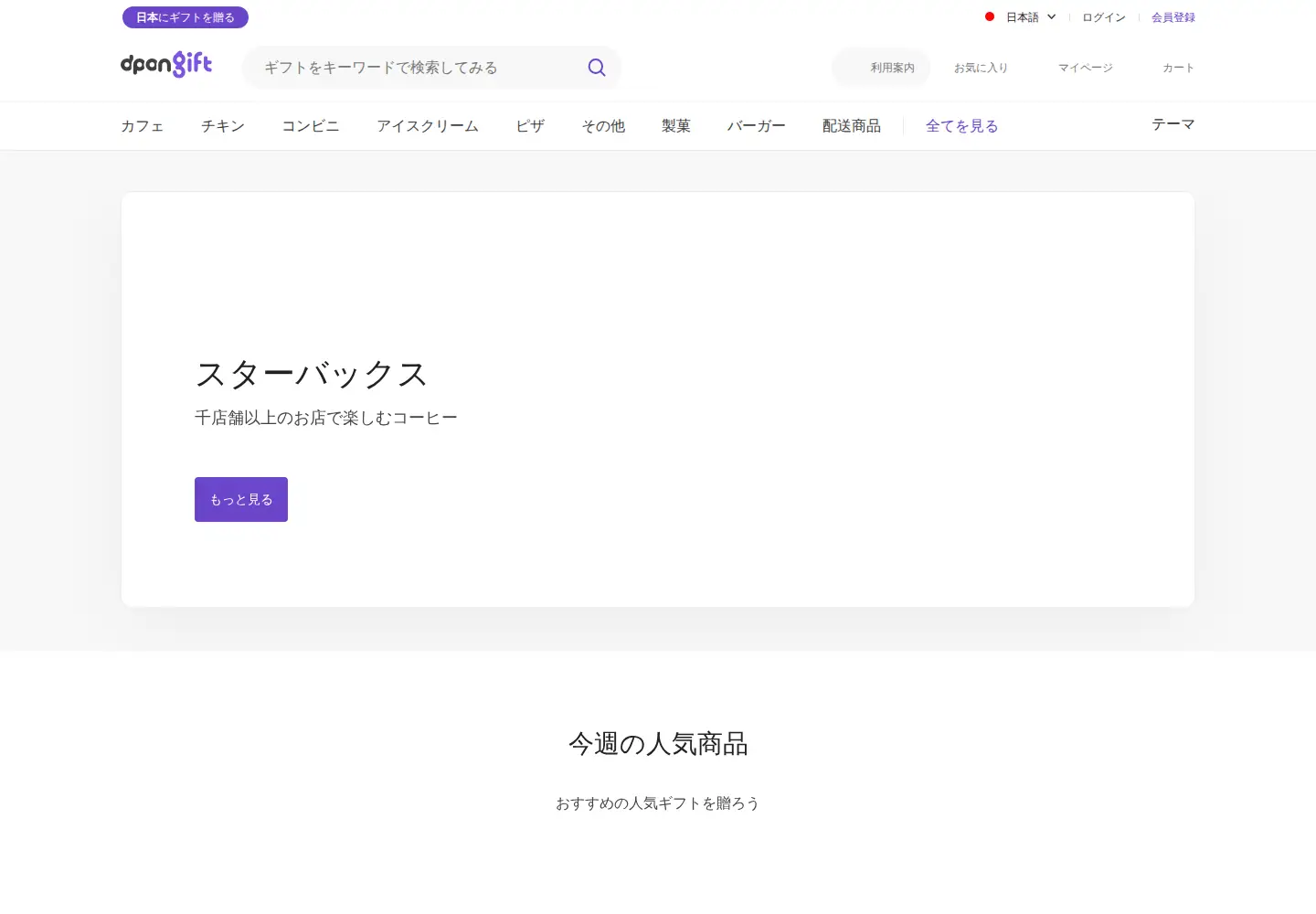Select the カフェ category

coord(143,126)
